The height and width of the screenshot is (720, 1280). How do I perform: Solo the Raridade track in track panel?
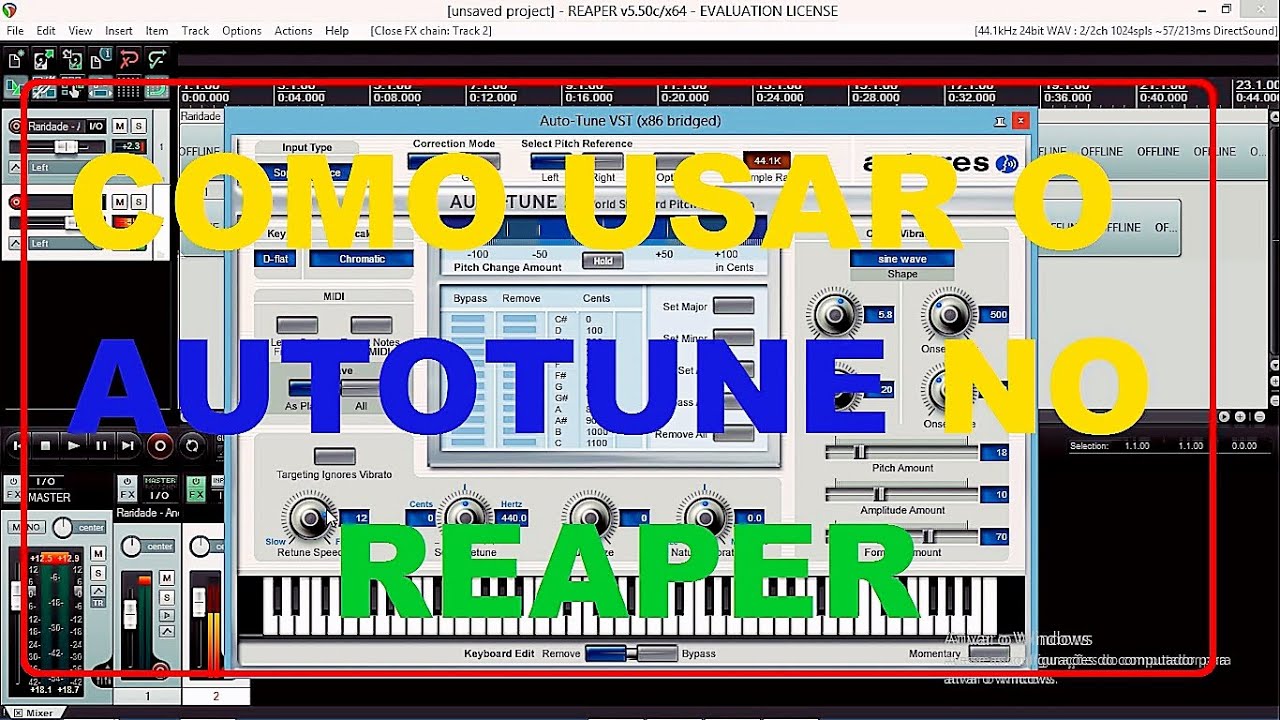click(x=138, y=126)
